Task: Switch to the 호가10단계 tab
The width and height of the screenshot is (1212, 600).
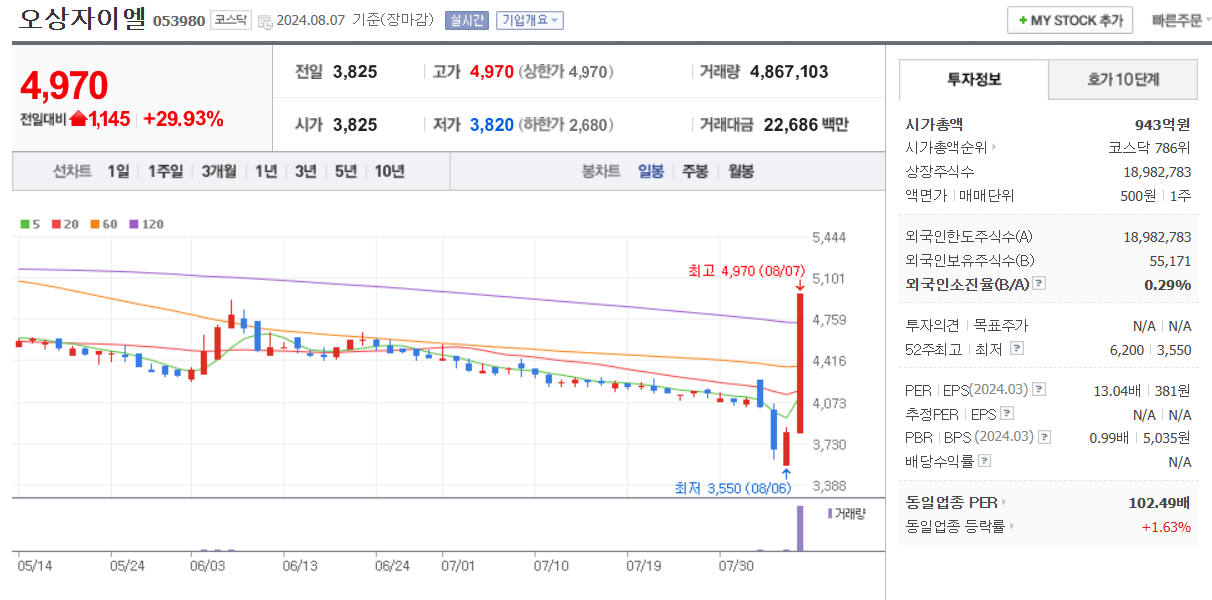Action: tap(1123, 79)
